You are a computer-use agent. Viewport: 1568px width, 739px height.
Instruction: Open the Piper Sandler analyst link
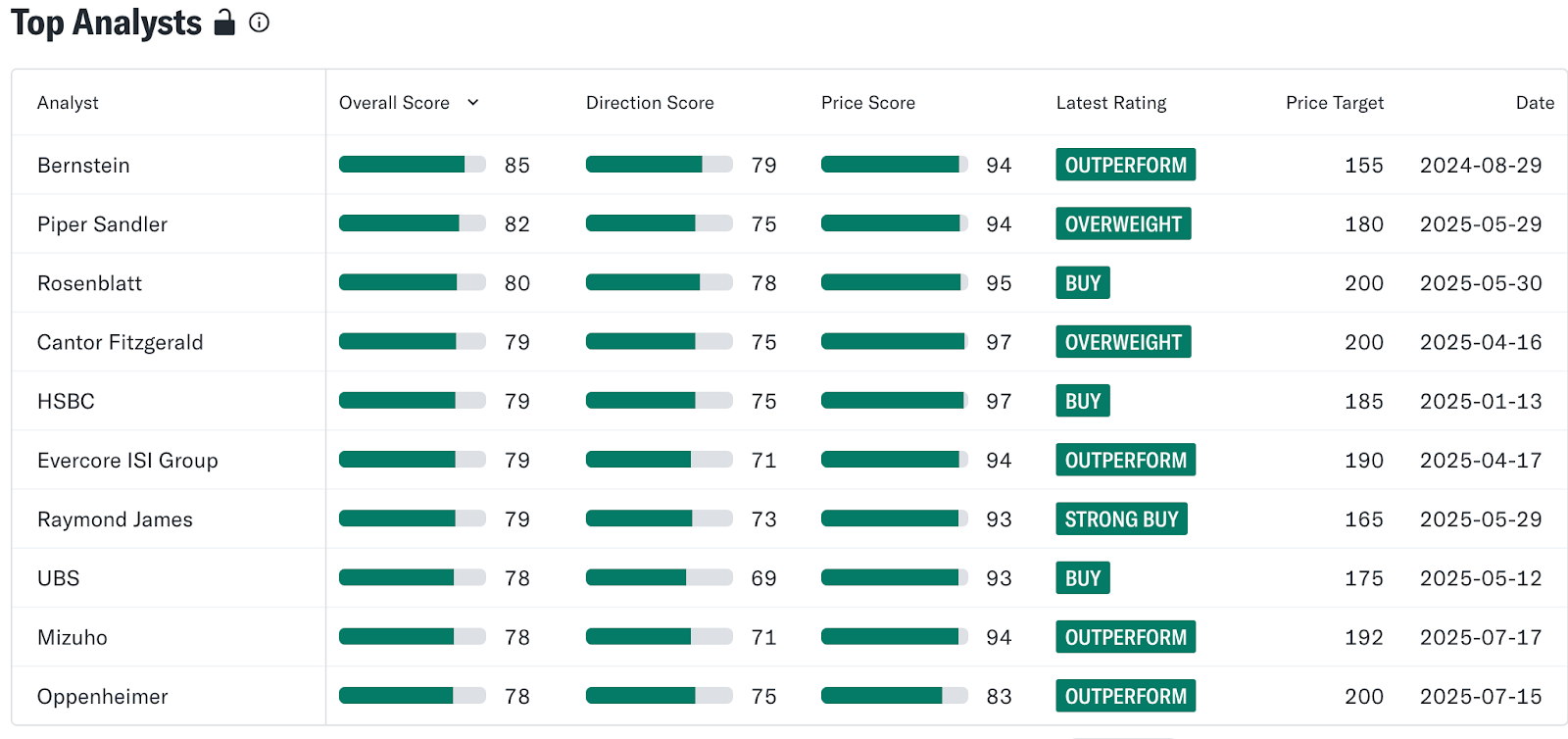[x=102, y=224]
